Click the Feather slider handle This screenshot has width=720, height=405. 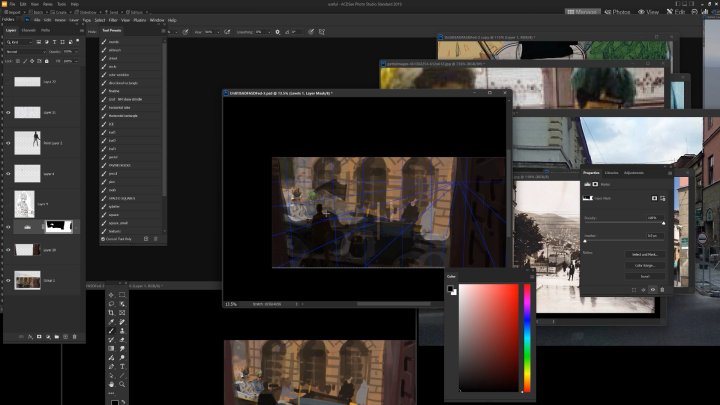coord(585,241)
